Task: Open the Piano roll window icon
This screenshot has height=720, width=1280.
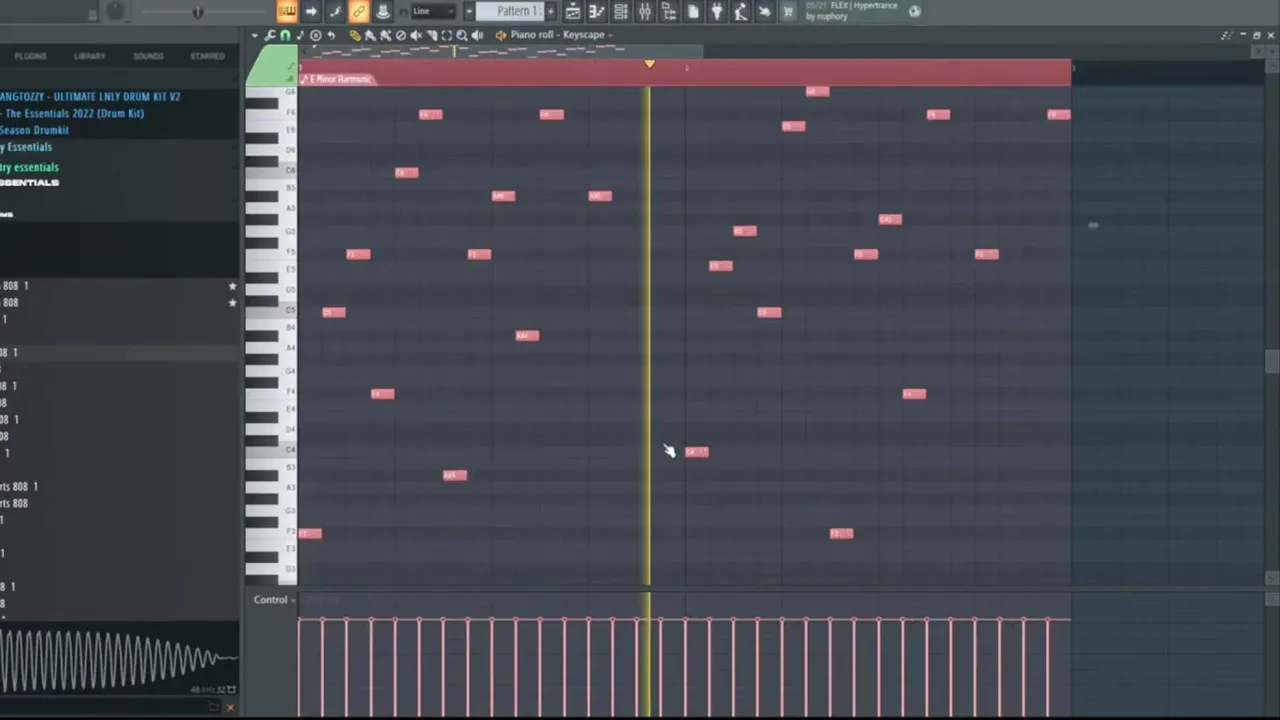Action: (x=597, y=11)
